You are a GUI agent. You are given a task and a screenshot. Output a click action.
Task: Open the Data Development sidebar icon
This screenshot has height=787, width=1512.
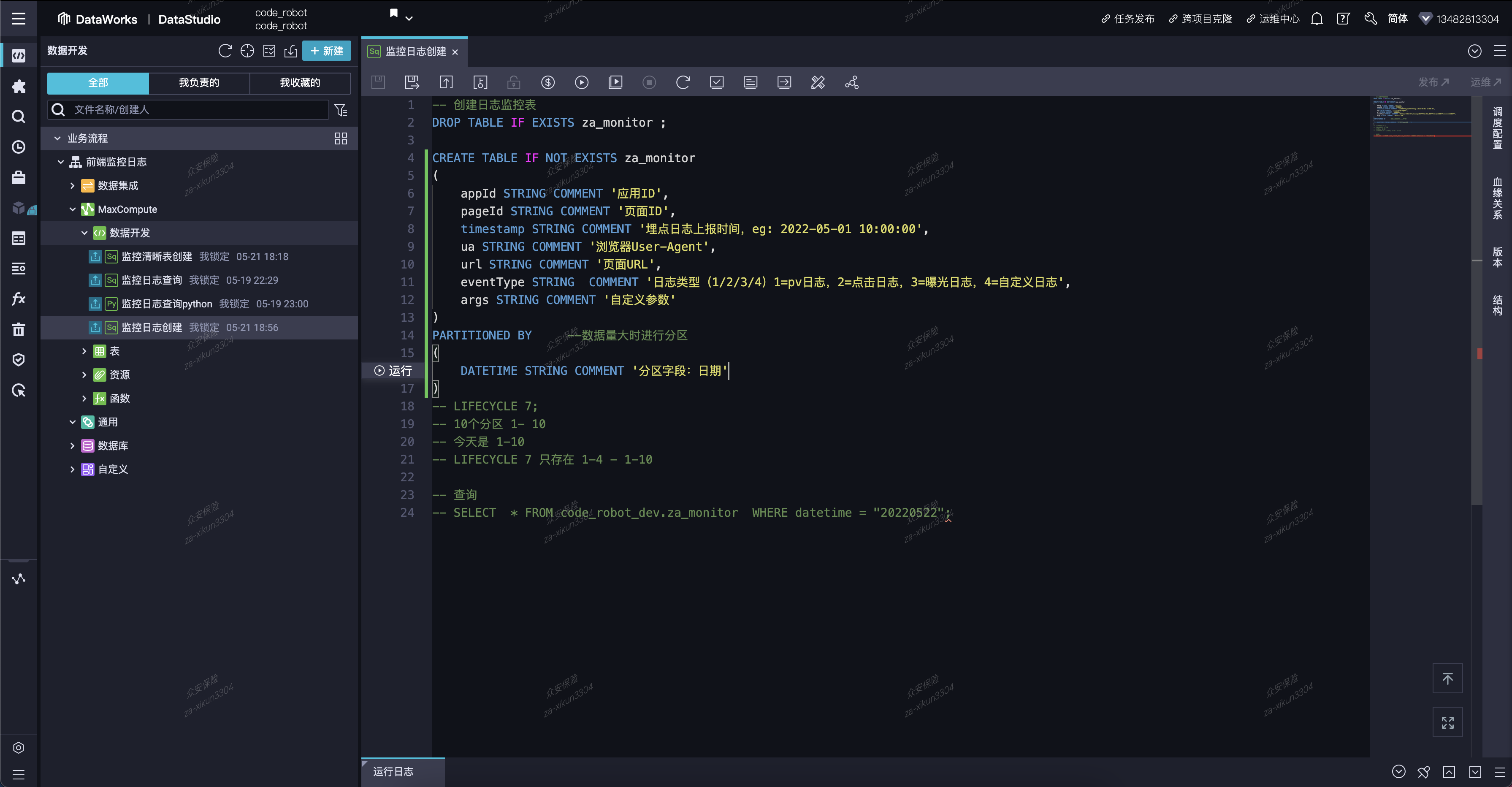[19, 56]
